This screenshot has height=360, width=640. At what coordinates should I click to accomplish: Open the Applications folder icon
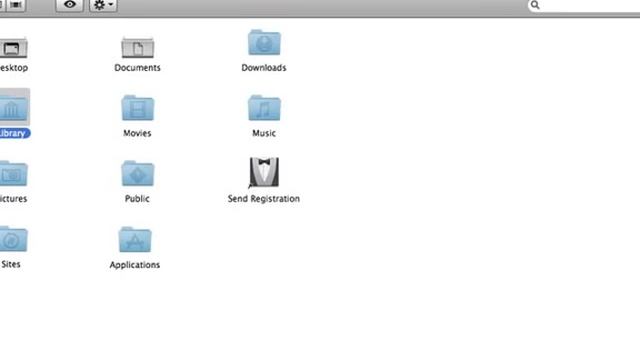pyautogui.click(x=135, y=239)
